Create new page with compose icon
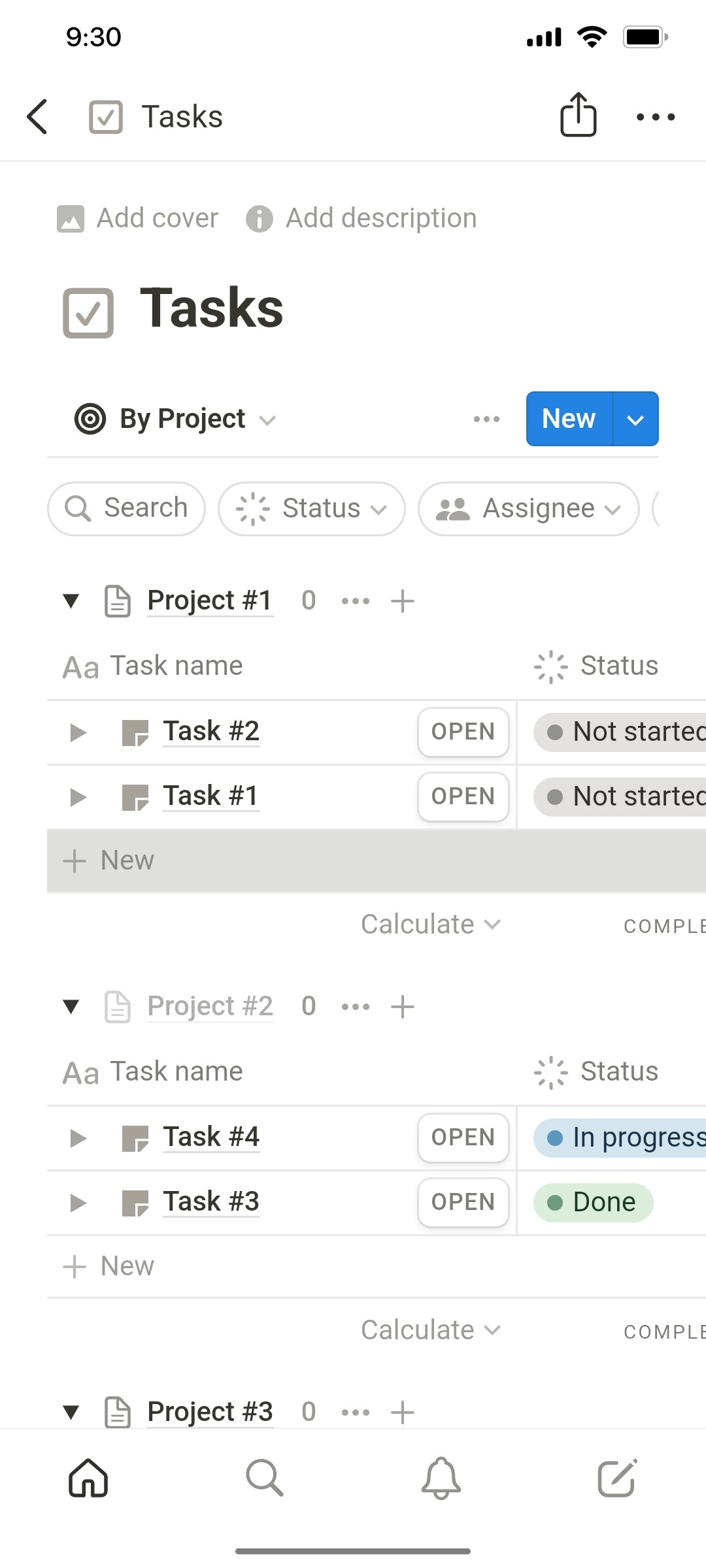 coord(618,1478)
